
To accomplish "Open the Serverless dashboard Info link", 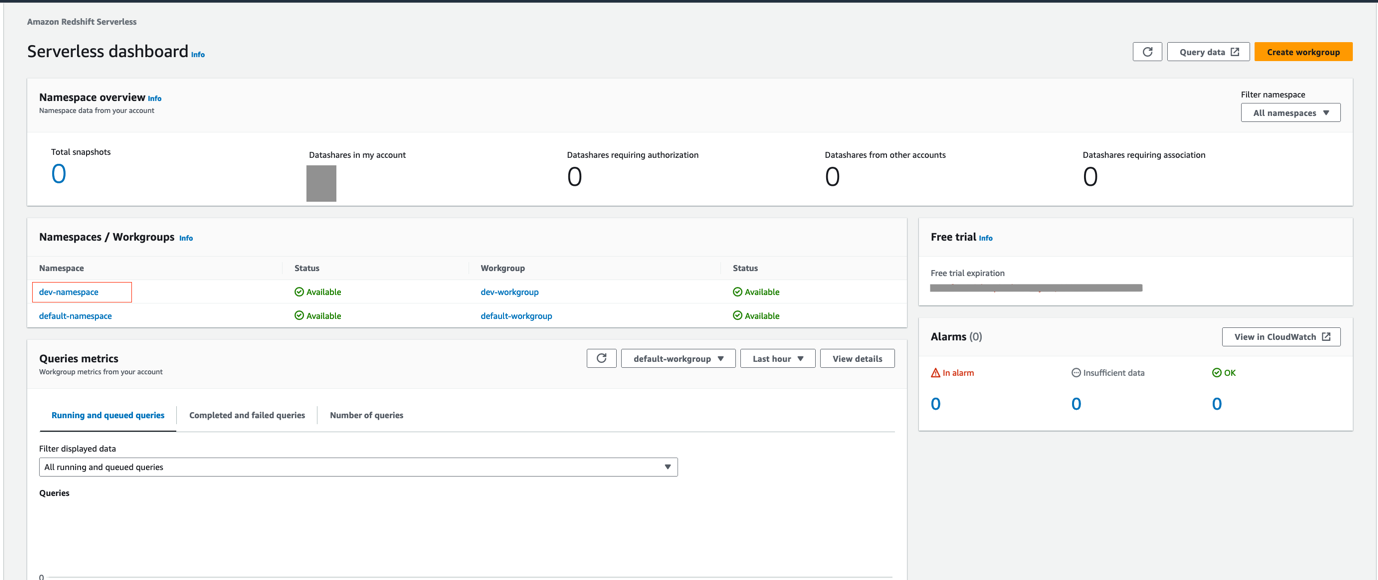I will (x=198, y=54).
